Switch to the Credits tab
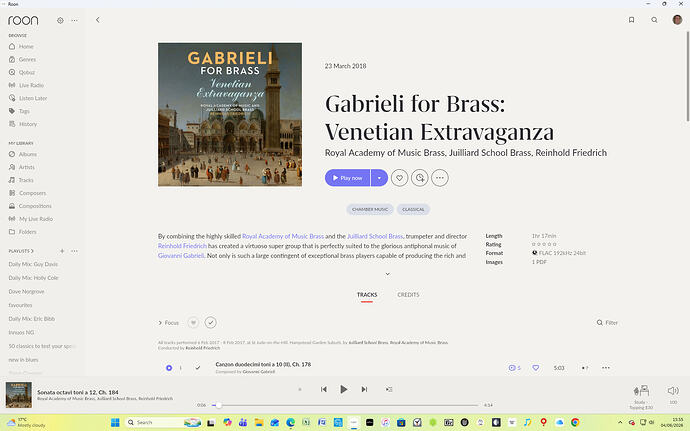The image size is (690, 431). point(408,295)
